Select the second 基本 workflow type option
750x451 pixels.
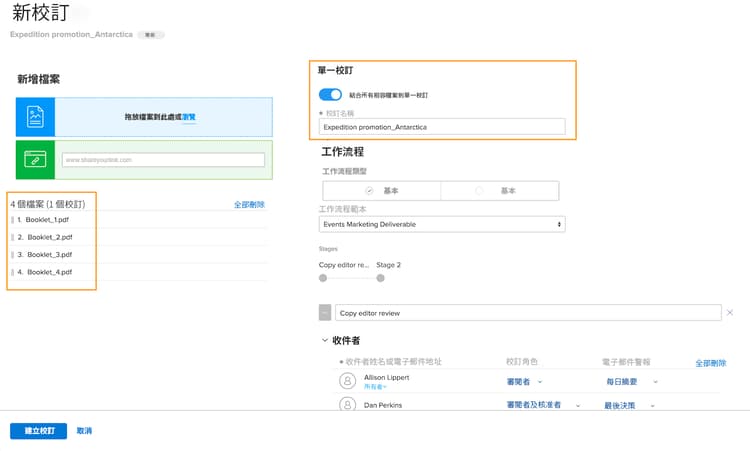(x=499, y=191)
